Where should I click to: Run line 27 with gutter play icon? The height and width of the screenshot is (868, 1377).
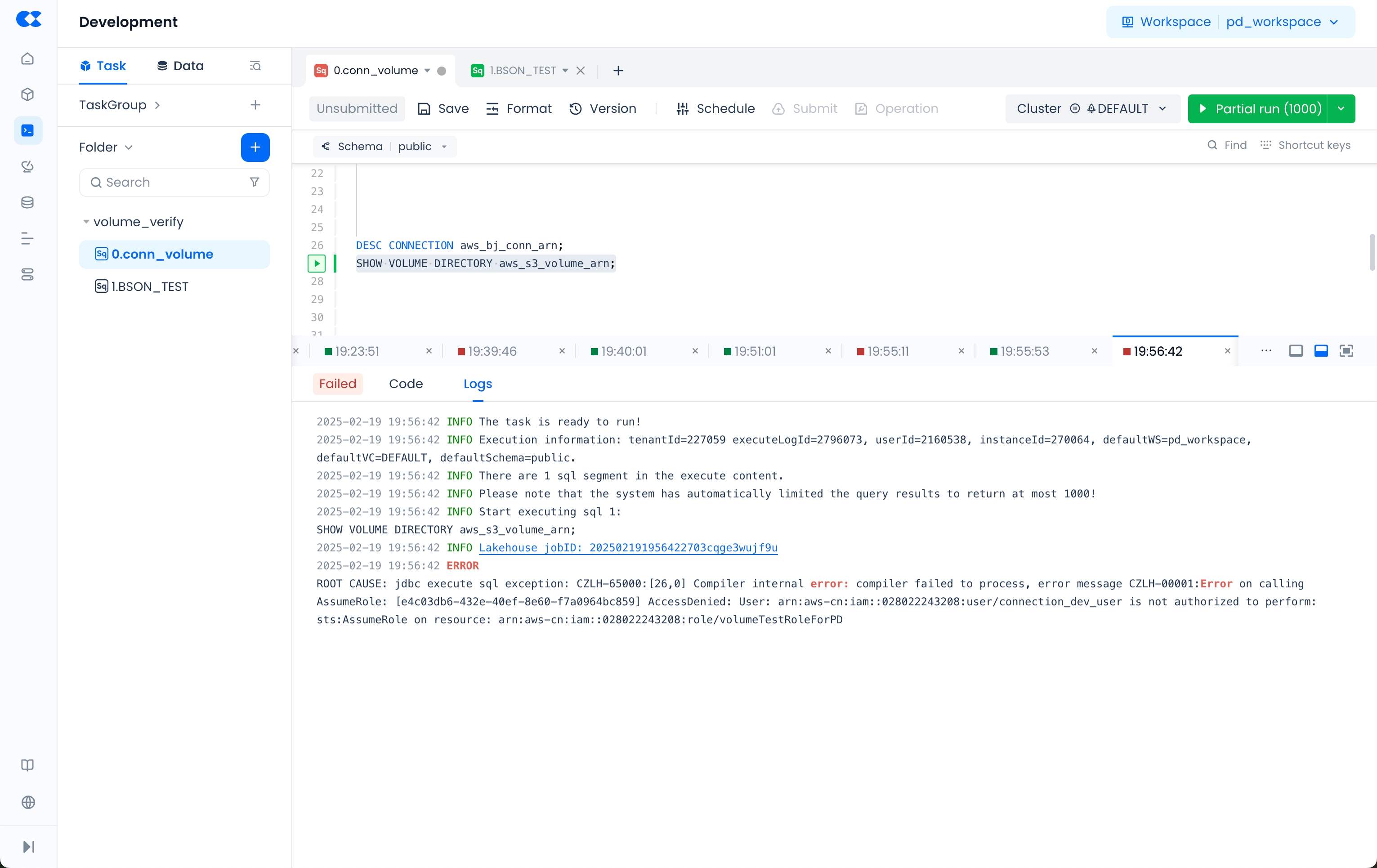pos(316,264)
